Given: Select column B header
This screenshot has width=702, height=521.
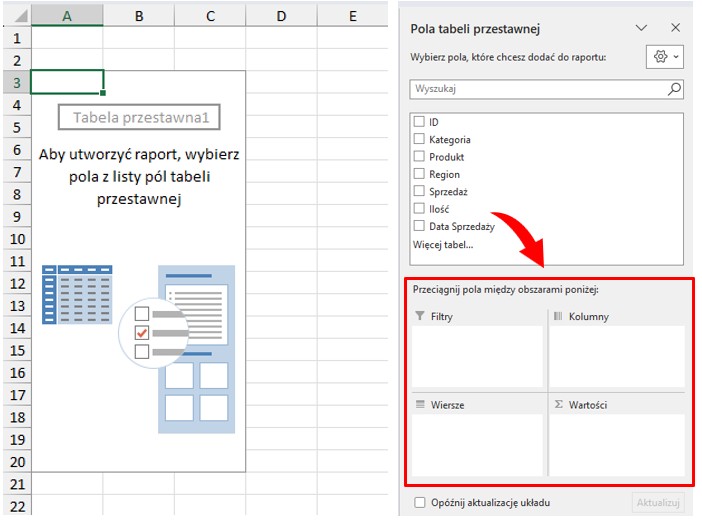Looking at the screenshot, I should tap(139, 16).
